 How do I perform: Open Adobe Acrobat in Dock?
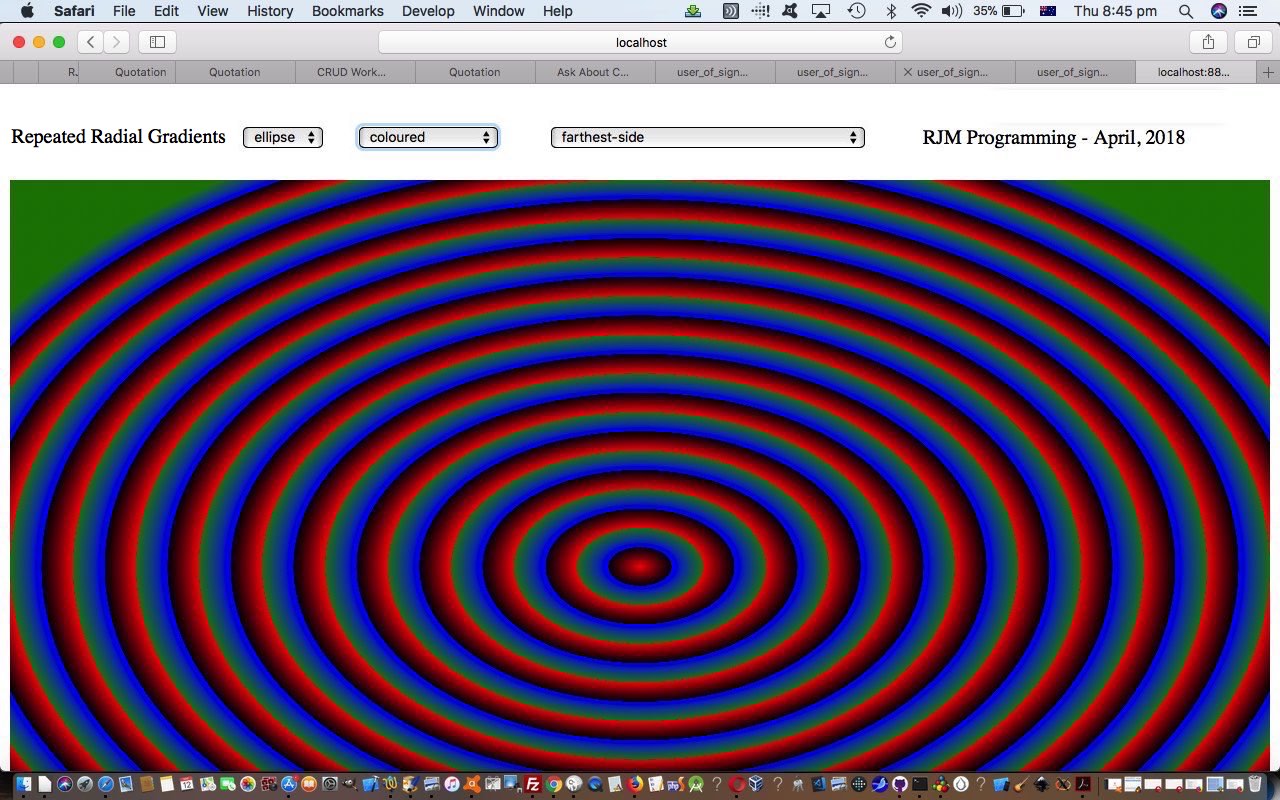(x=1083, y=784)
